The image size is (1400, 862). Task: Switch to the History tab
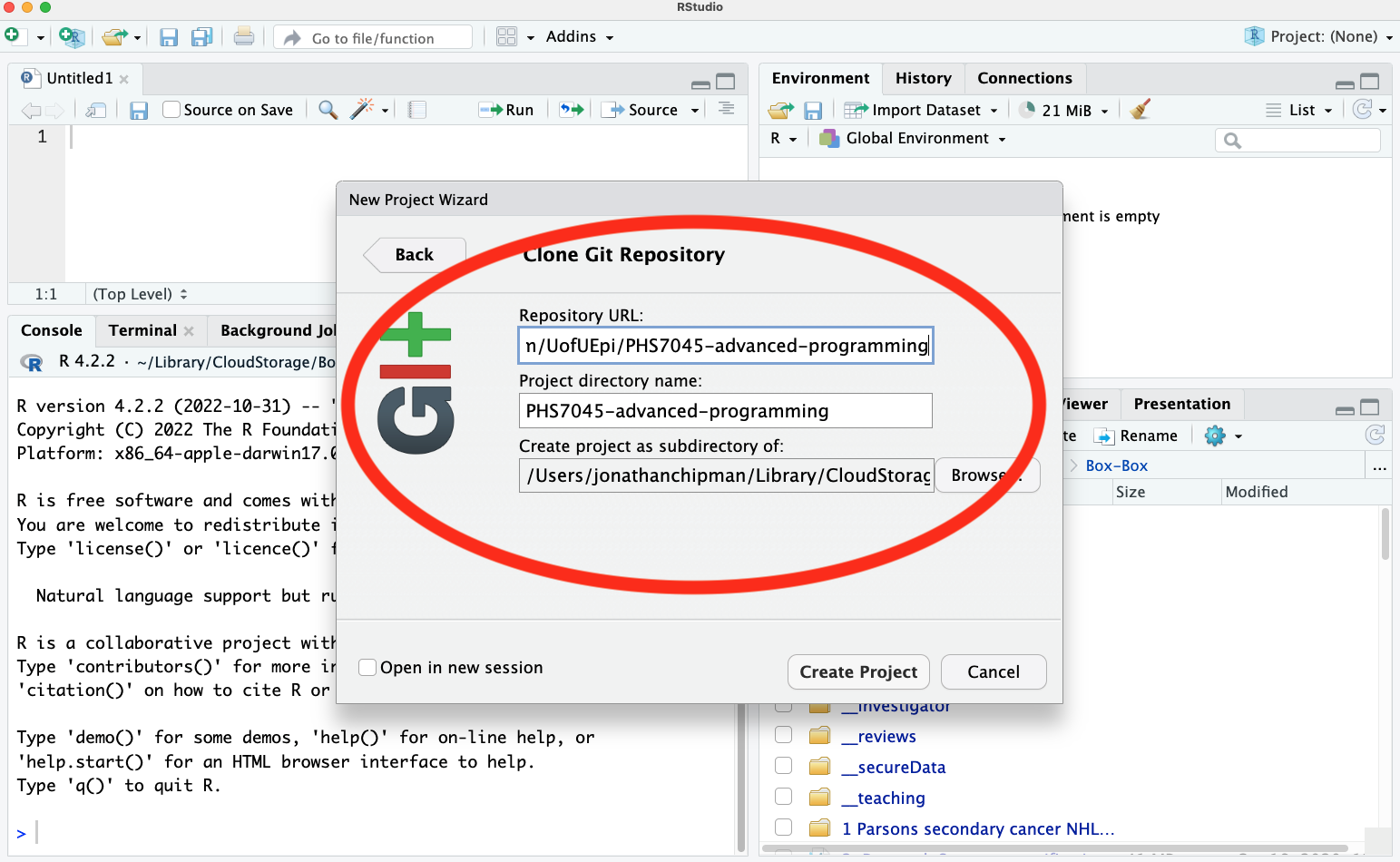coord(924,79)
